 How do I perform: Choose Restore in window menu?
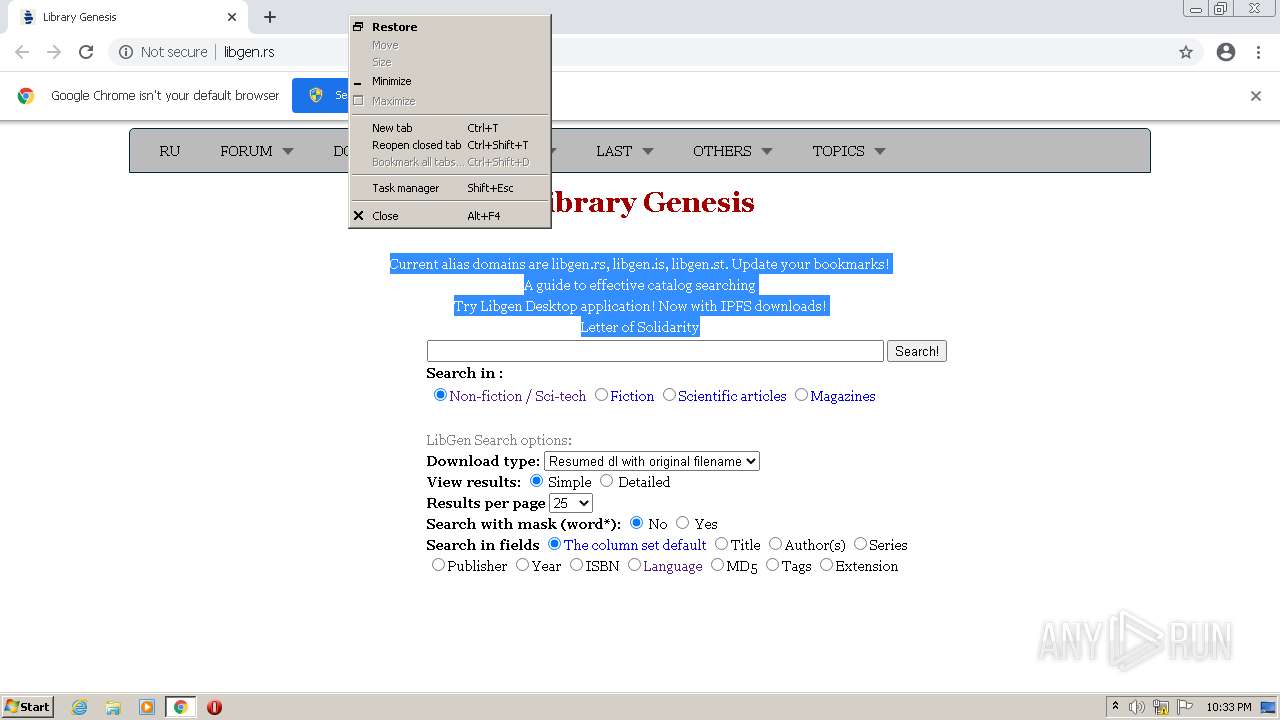pyautogui.click(x=449, y=27)
